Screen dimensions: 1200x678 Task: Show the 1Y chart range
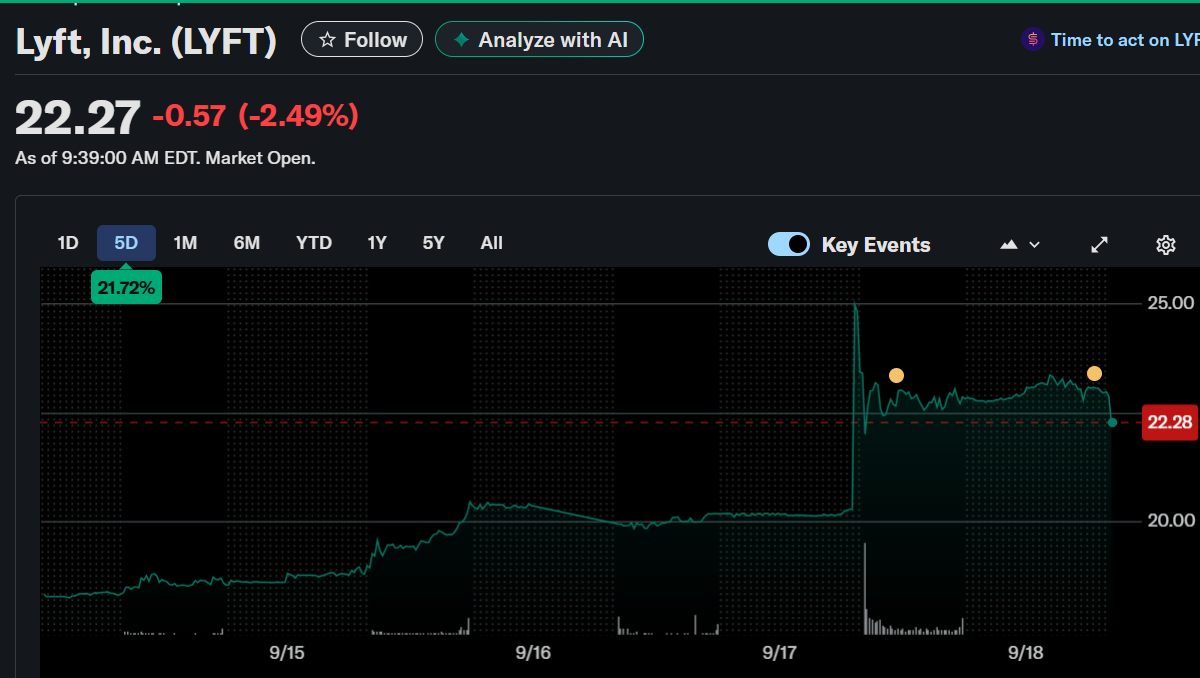coord(377,243)
